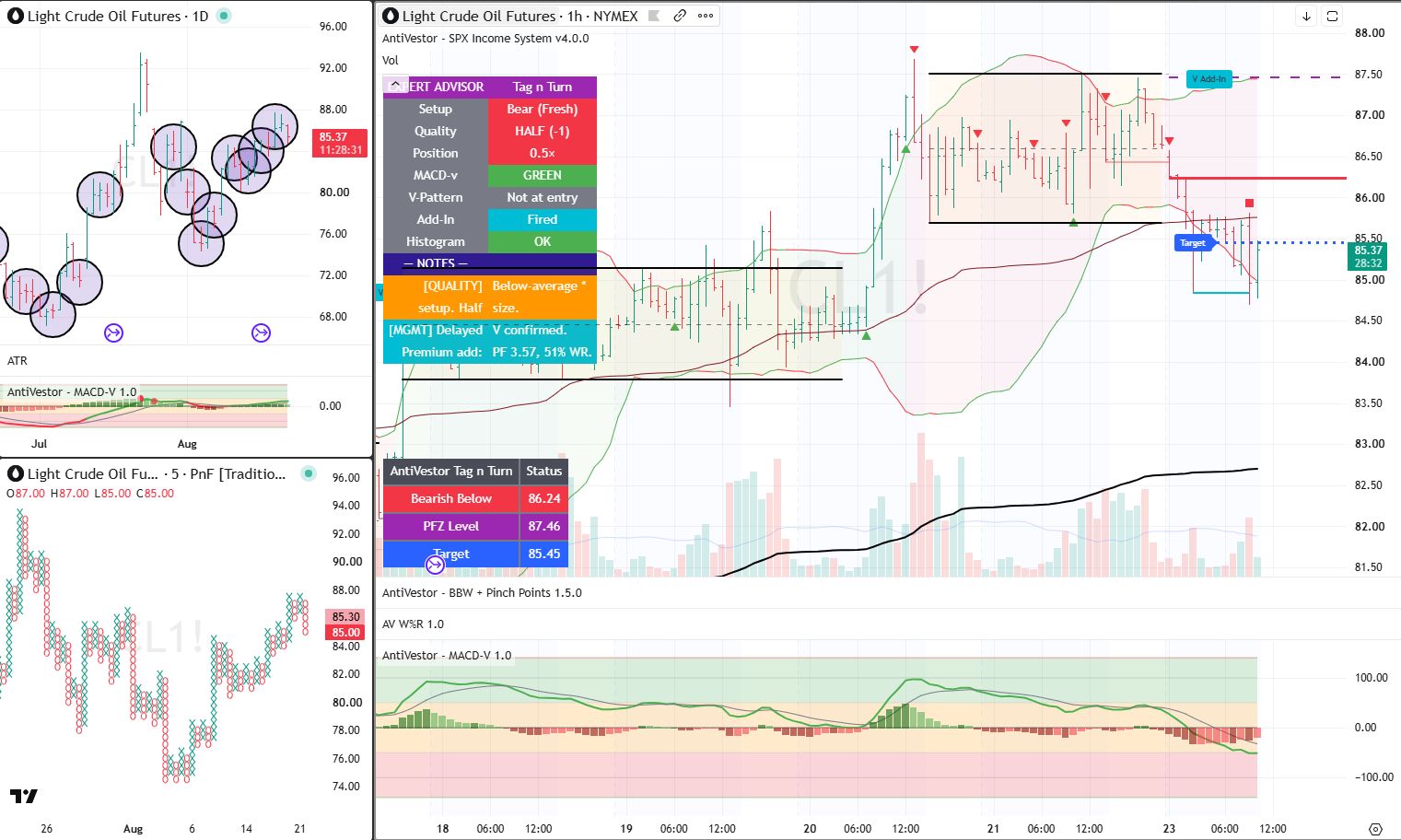This screenshot has height=840, width=1401.
Task: Click the AntiVestor BBW + Pinch Points 1.5.0 legend
Action: (x=482, y=593)
